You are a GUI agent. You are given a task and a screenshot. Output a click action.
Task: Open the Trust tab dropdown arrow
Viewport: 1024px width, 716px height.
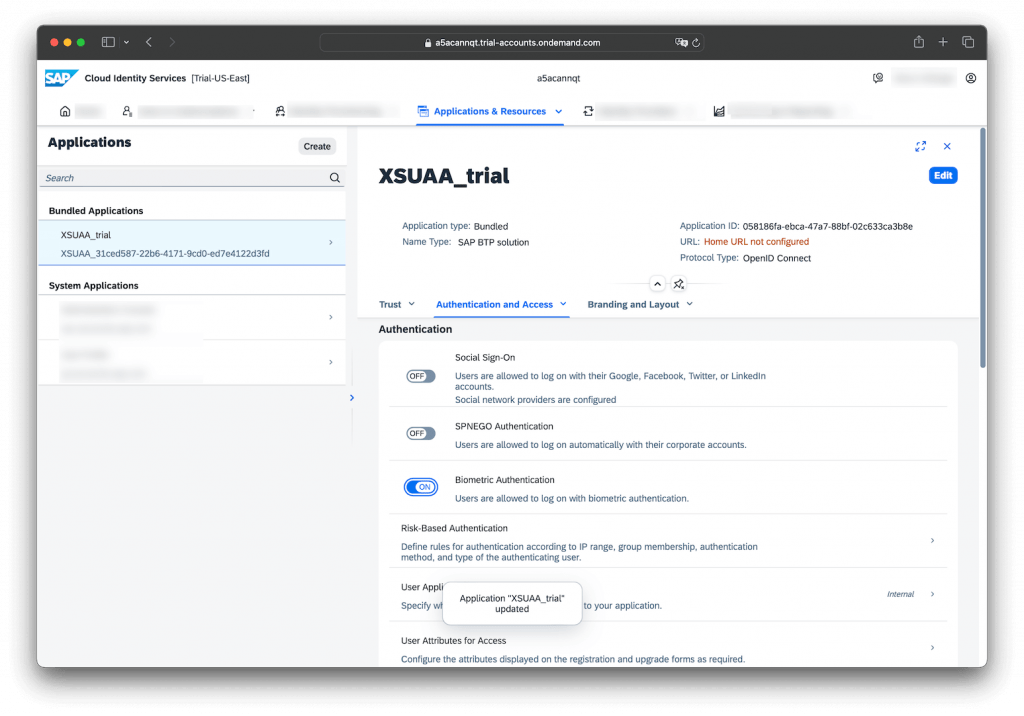(x=411, y=304)
